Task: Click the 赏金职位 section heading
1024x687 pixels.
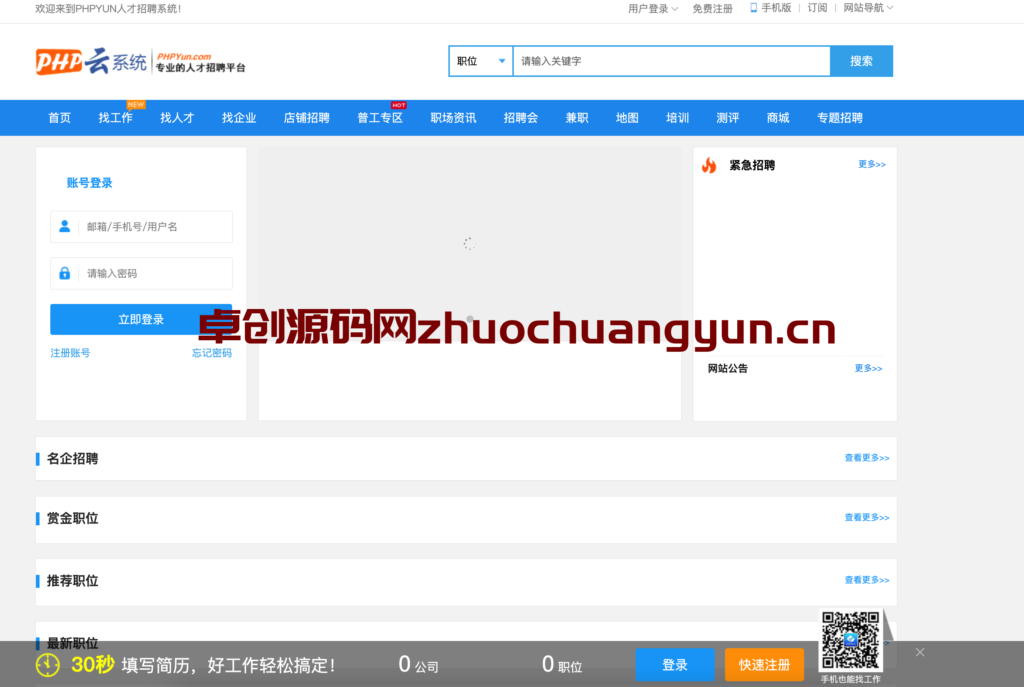Action: (72, 519)
